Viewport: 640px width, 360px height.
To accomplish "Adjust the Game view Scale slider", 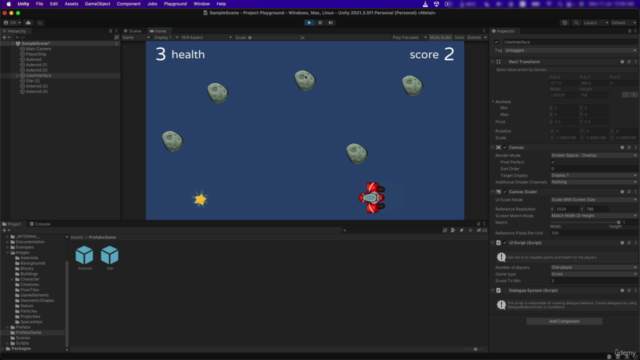I will 273,38.
